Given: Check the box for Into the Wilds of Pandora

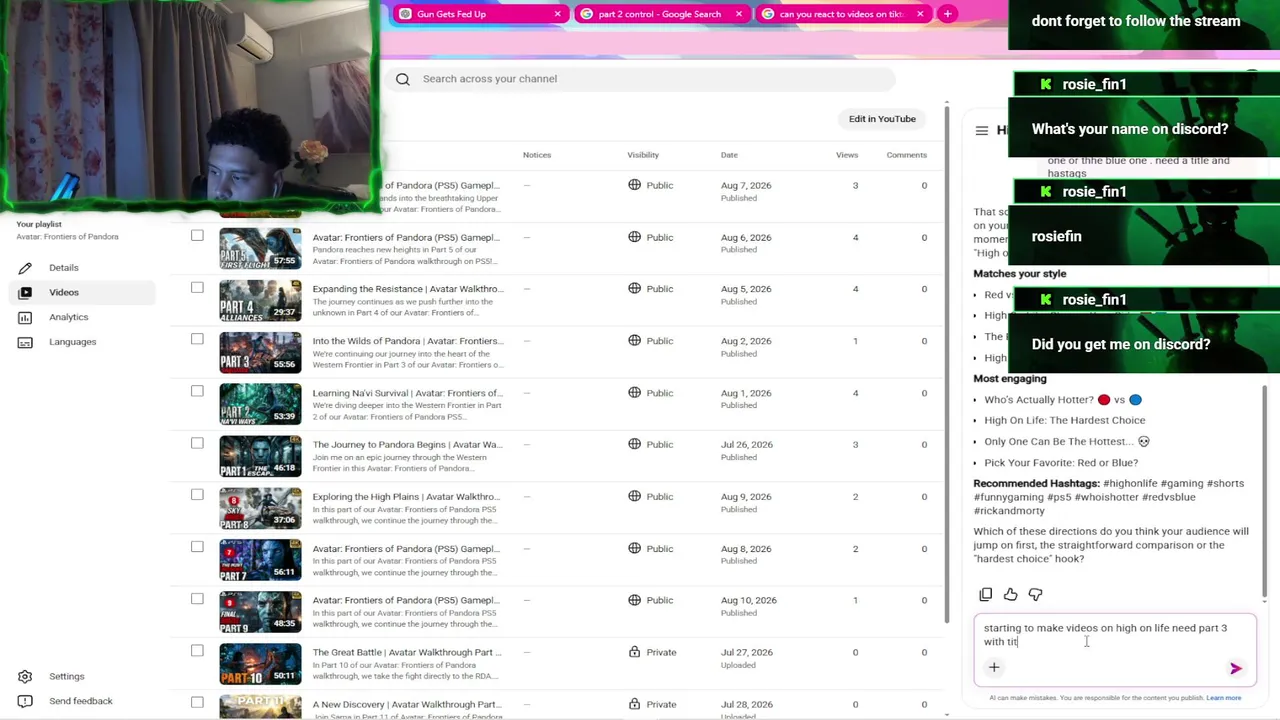Looking at the screenshot, I should click(197, 339).
